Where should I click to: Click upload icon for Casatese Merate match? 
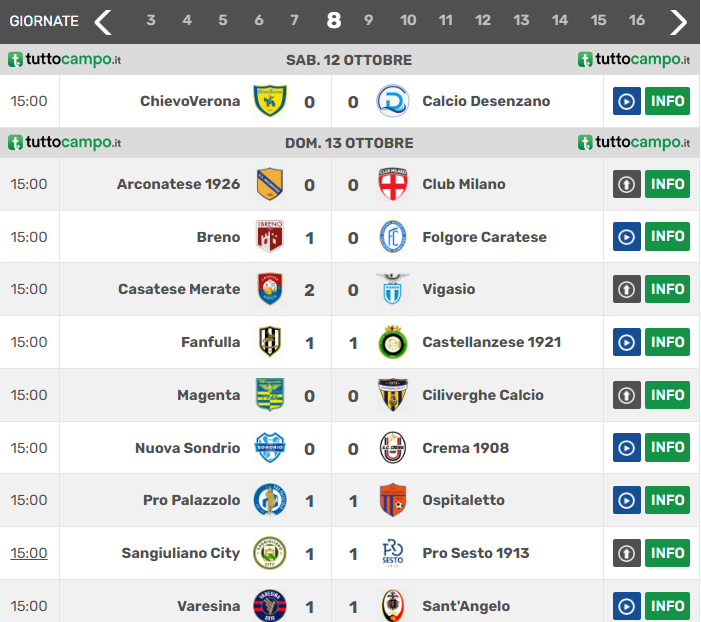click(626, 289)
